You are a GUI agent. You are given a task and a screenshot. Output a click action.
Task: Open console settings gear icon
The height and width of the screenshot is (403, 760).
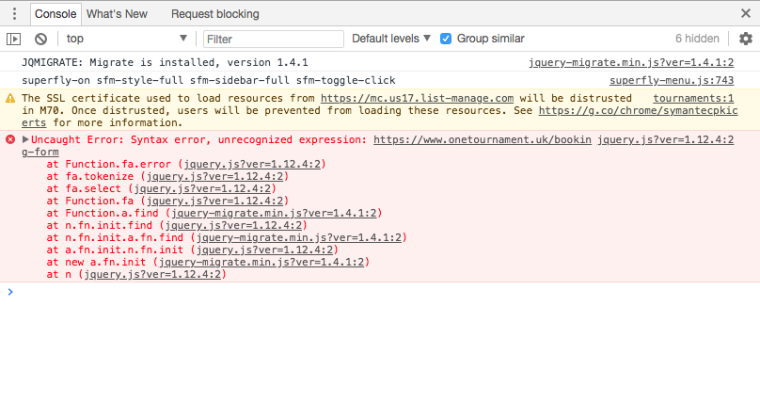[745, 39]
